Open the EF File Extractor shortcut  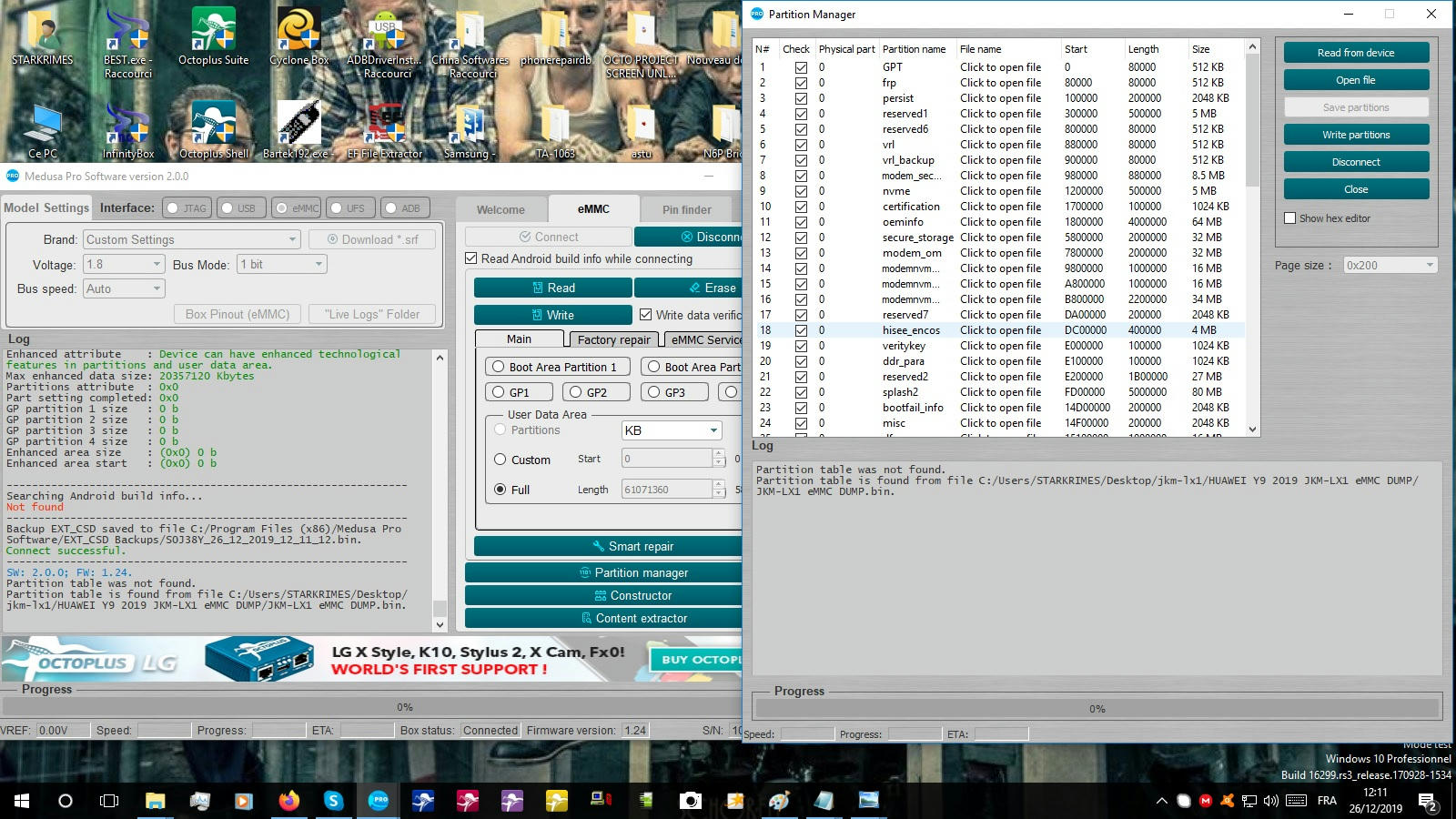click(385, 131)
